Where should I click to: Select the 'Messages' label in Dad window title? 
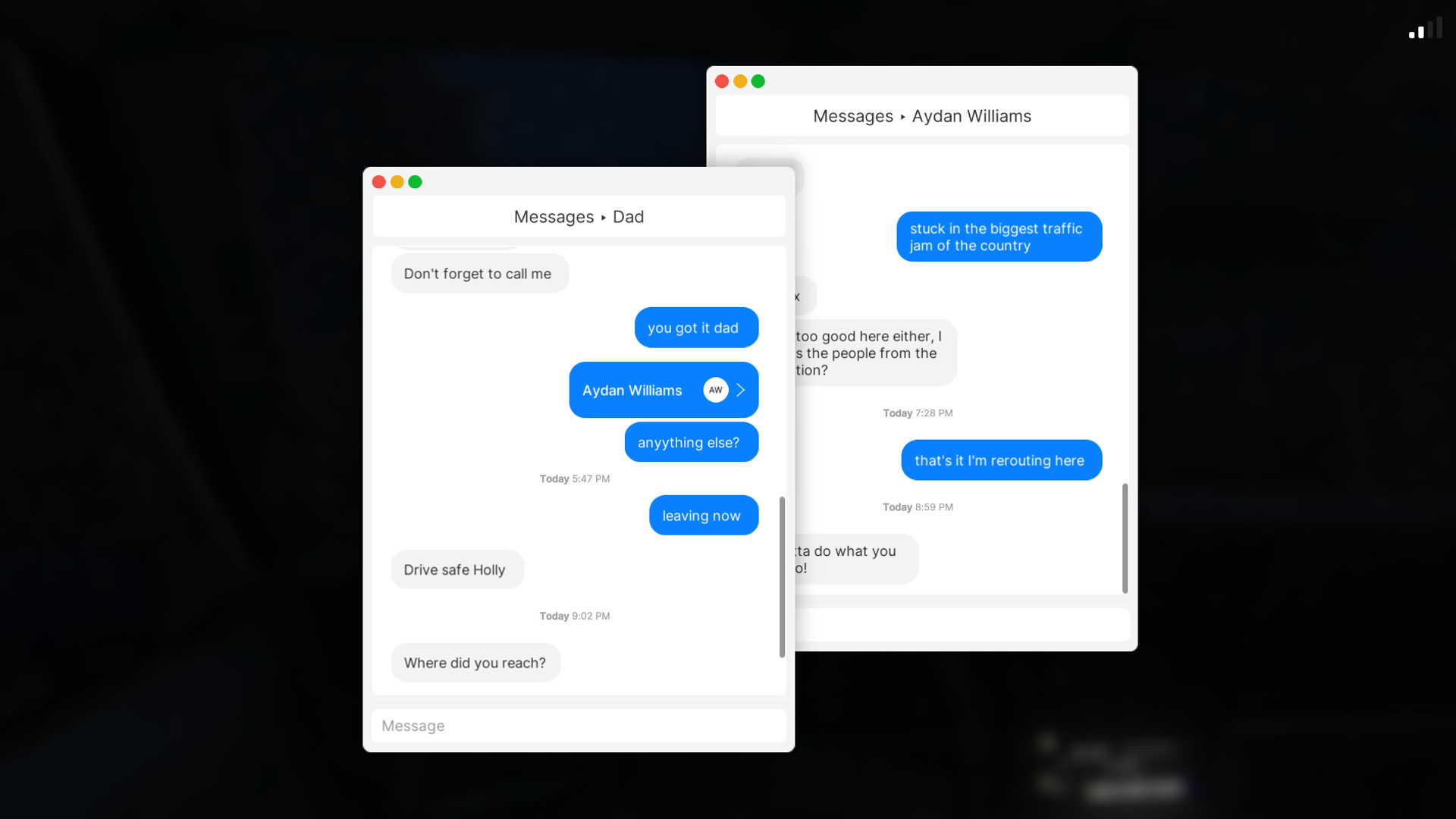click(554, 217)
